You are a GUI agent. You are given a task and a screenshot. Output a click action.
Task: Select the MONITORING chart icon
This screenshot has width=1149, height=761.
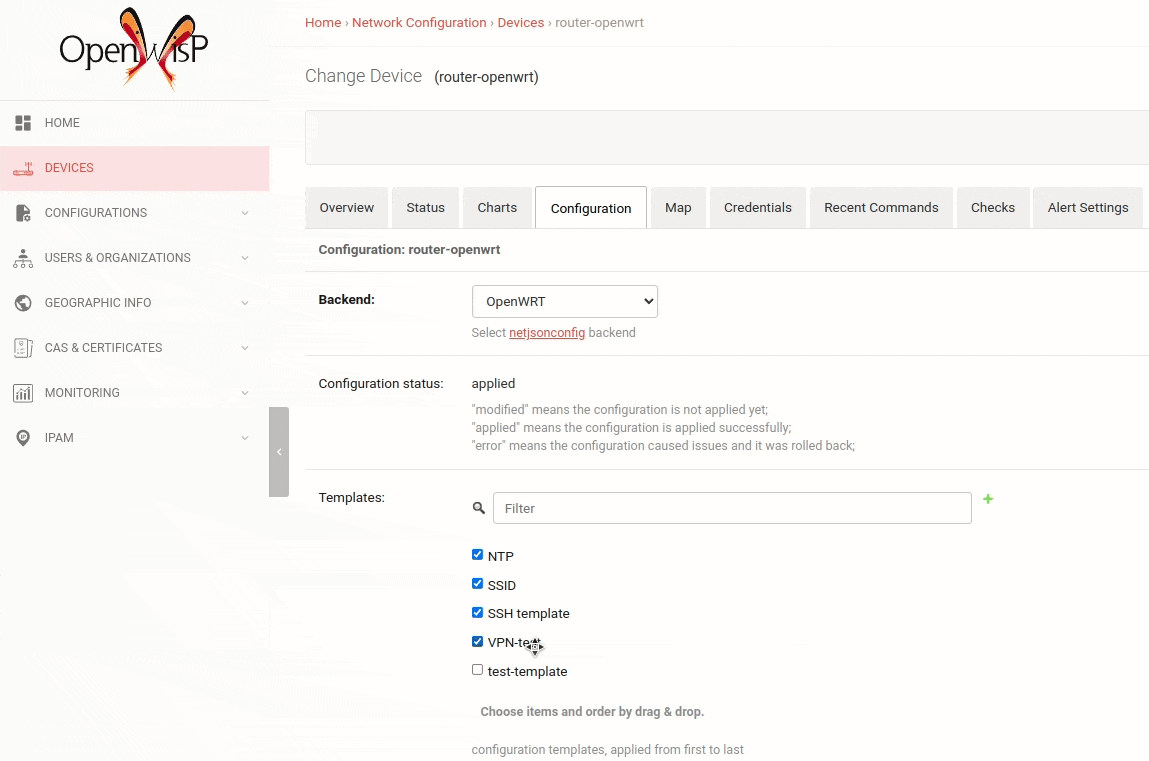23,393
